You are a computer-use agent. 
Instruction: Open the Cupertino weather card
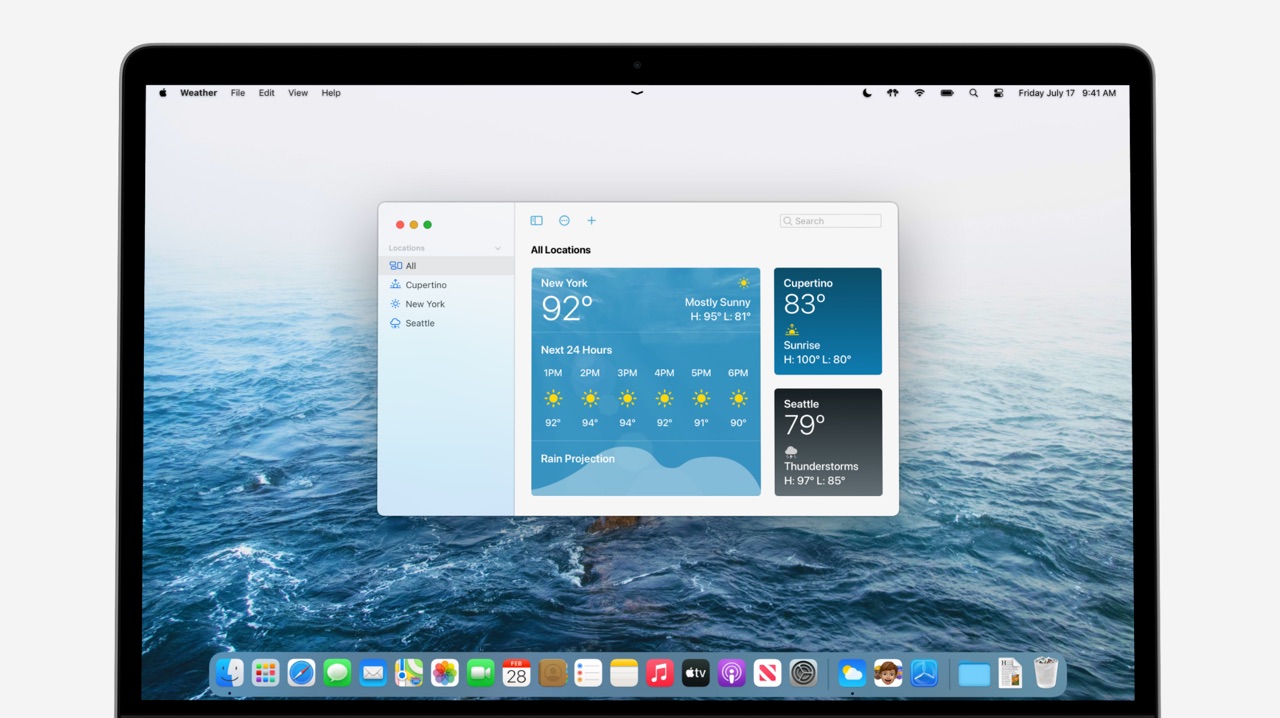(828, 321)
